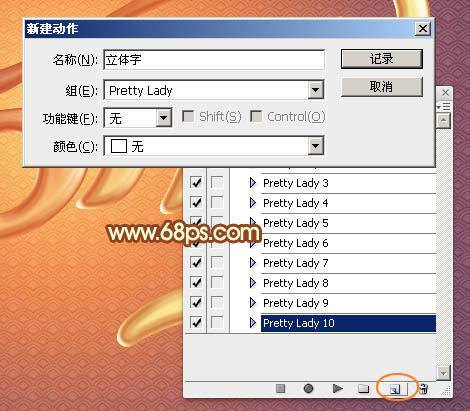The width and height of the screenshot is (470, 411).
Task: Toggle the checkmark for Pretty Lady 7
Action: (196, 262)
